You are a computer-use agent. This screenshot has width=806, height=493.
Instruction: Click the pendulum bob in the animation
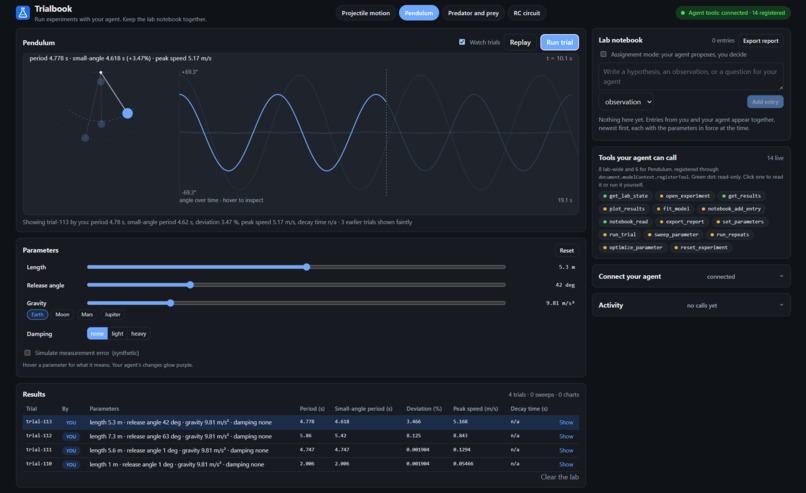[127, 113]
